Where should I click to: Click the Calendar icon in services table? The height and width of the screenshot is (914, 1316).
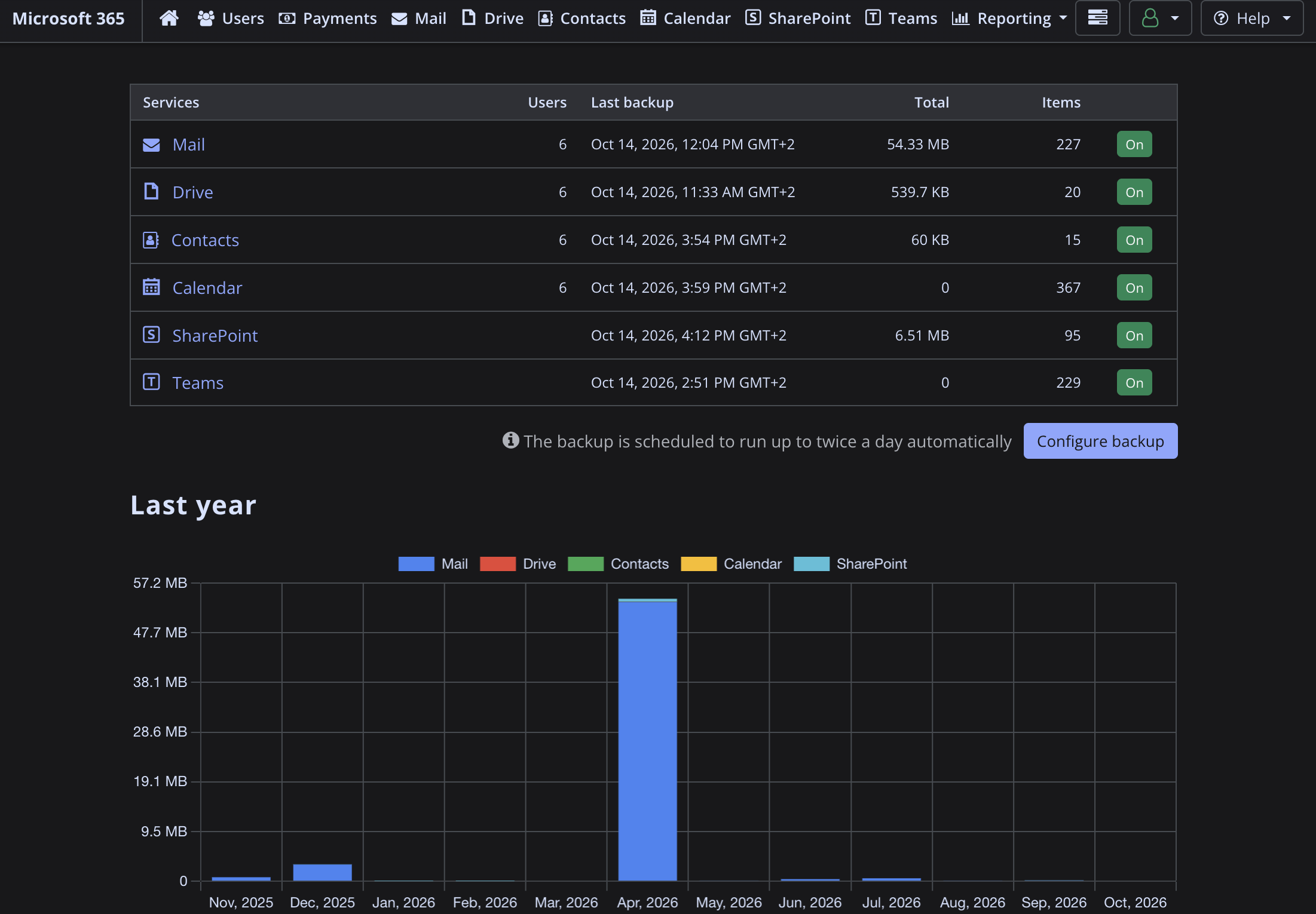point(151,287)
